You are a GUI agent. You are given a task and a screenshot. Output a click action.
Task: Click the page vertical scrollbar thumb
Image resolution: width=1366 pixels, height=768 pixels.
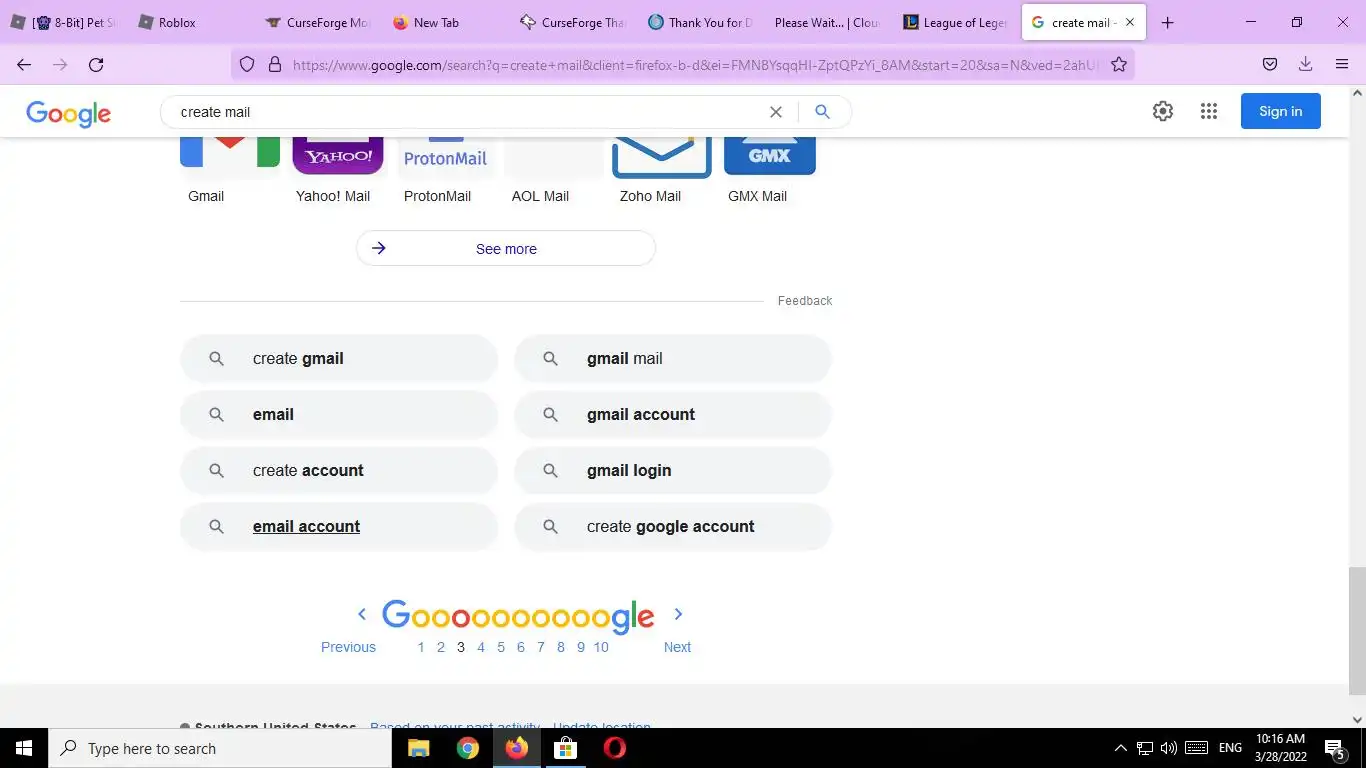1356,630
